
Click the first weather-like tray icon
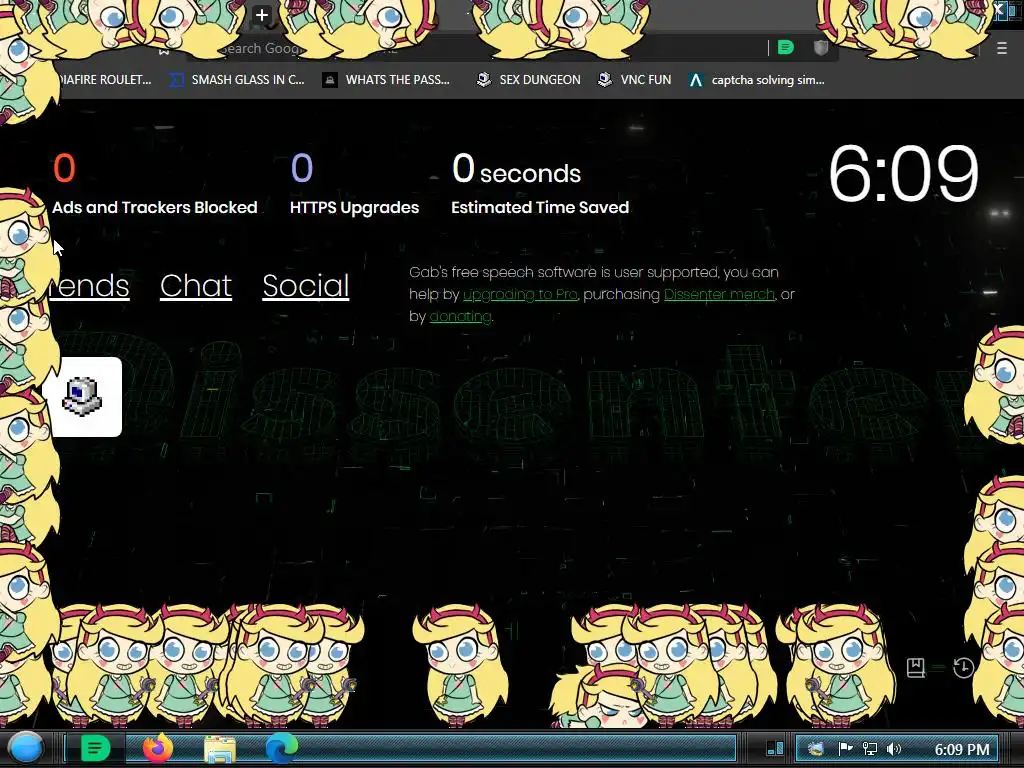coord(815,749)
